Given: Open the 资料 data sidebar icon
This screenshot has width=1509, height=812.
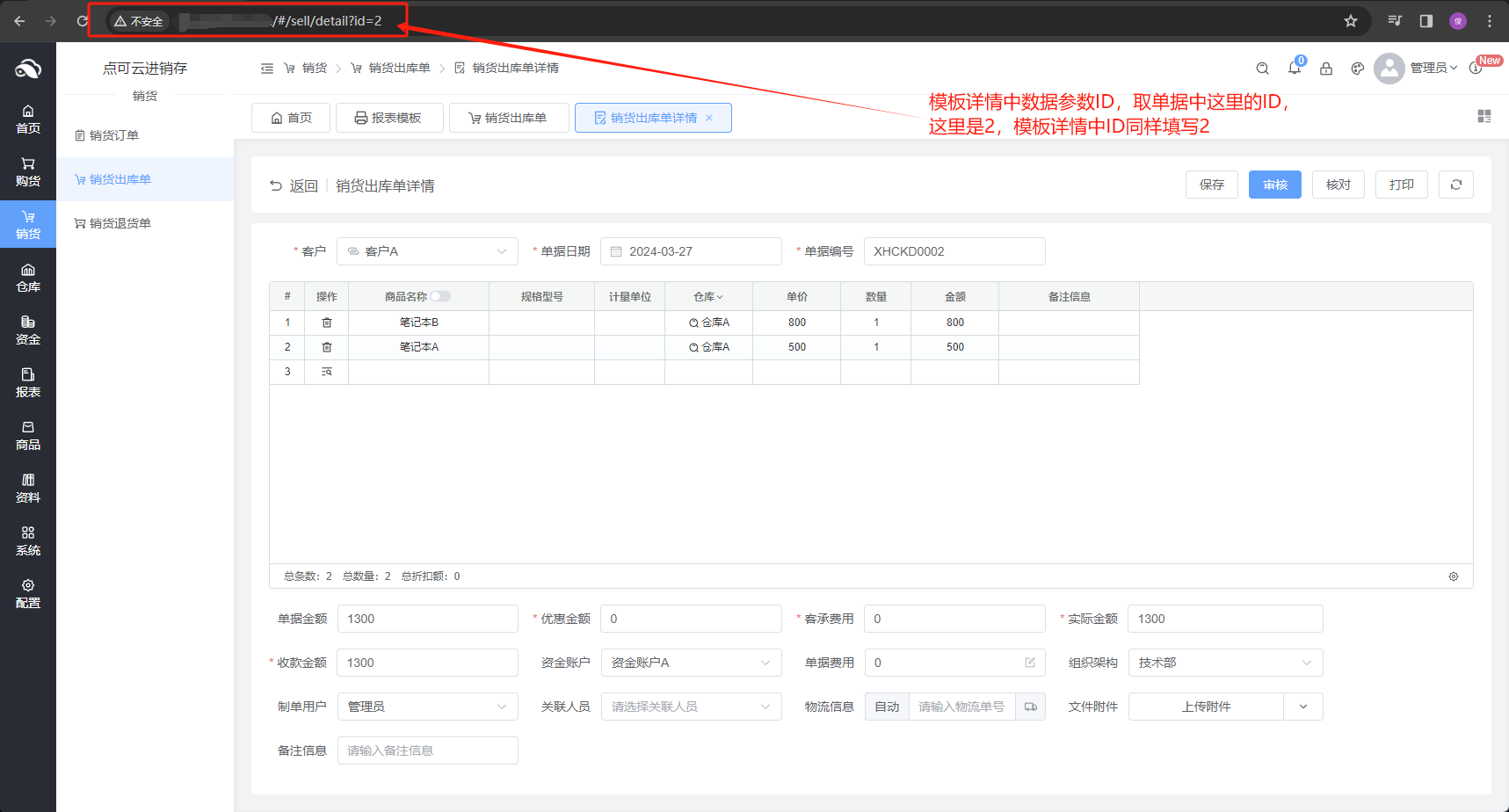Looking at the screenshot, I should 28,489.
